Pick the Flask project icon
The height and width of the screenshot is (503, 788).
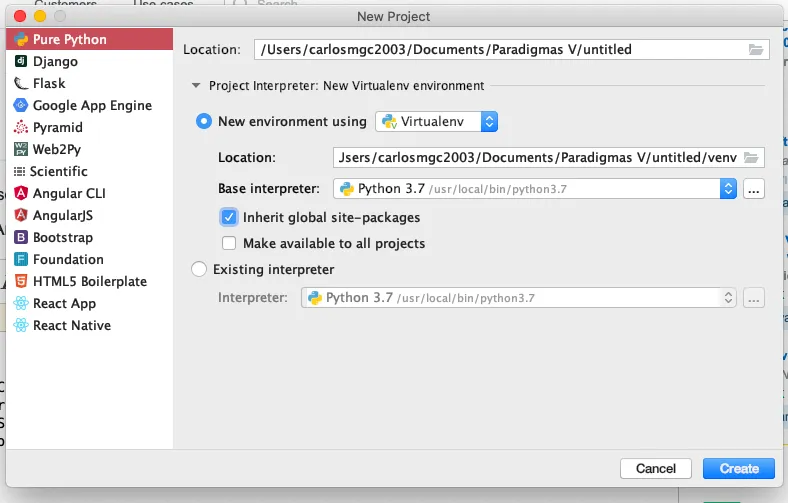pos(21,83)
